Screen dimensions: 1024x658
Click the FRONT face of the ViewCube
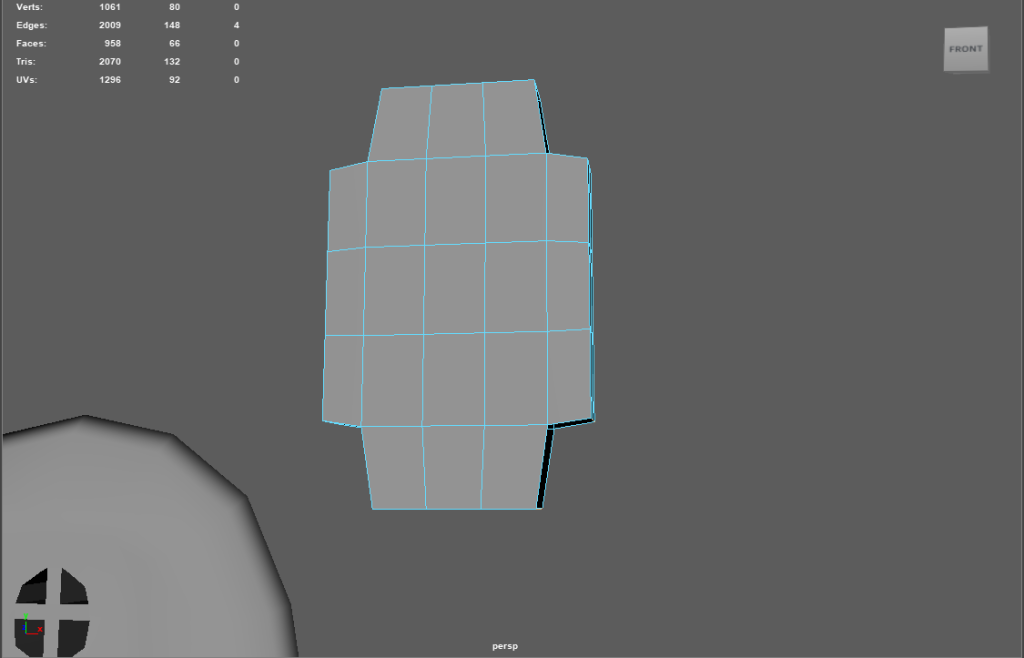point(965,49)
